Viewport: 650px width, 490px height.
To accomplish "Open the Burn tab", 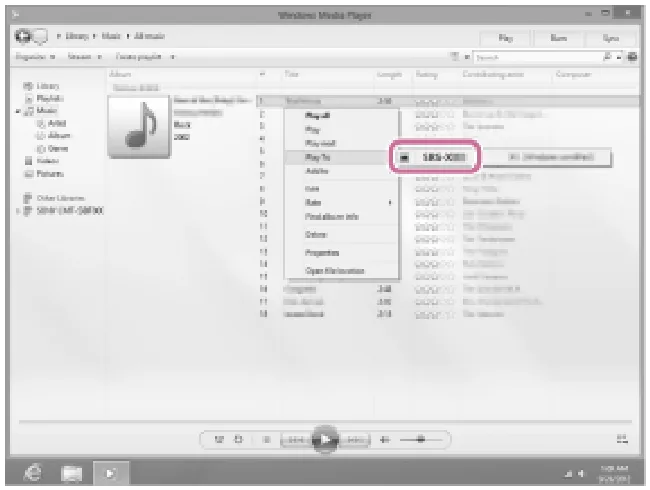I will coord(558,38).
